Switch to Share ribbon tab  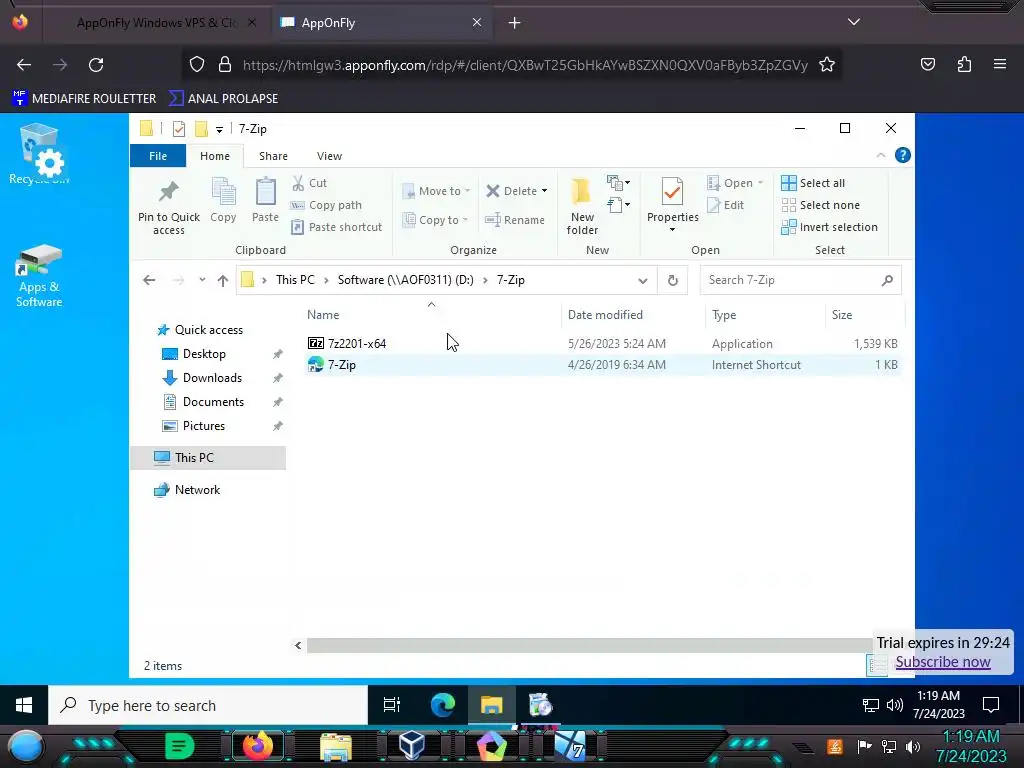[x=273, y=156]
